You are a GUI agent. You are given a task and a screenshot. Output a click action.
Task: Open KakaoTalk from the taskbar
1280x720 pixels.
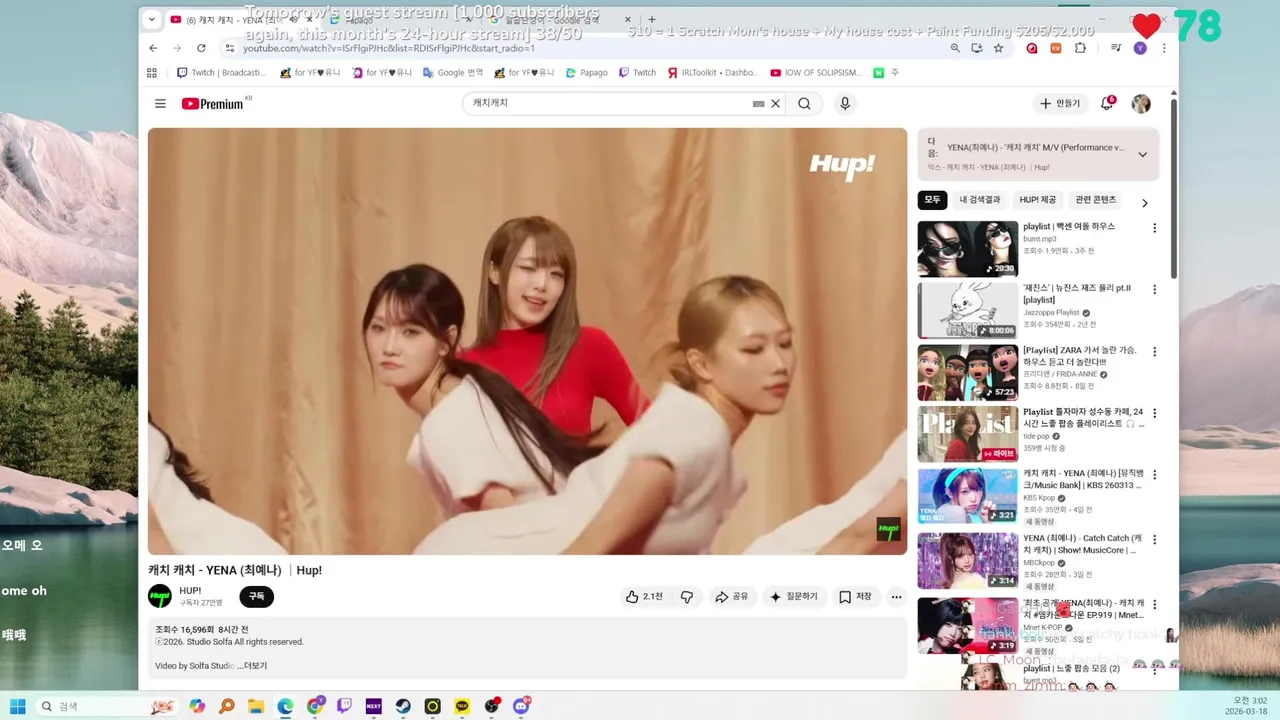(x=462, y=706)
